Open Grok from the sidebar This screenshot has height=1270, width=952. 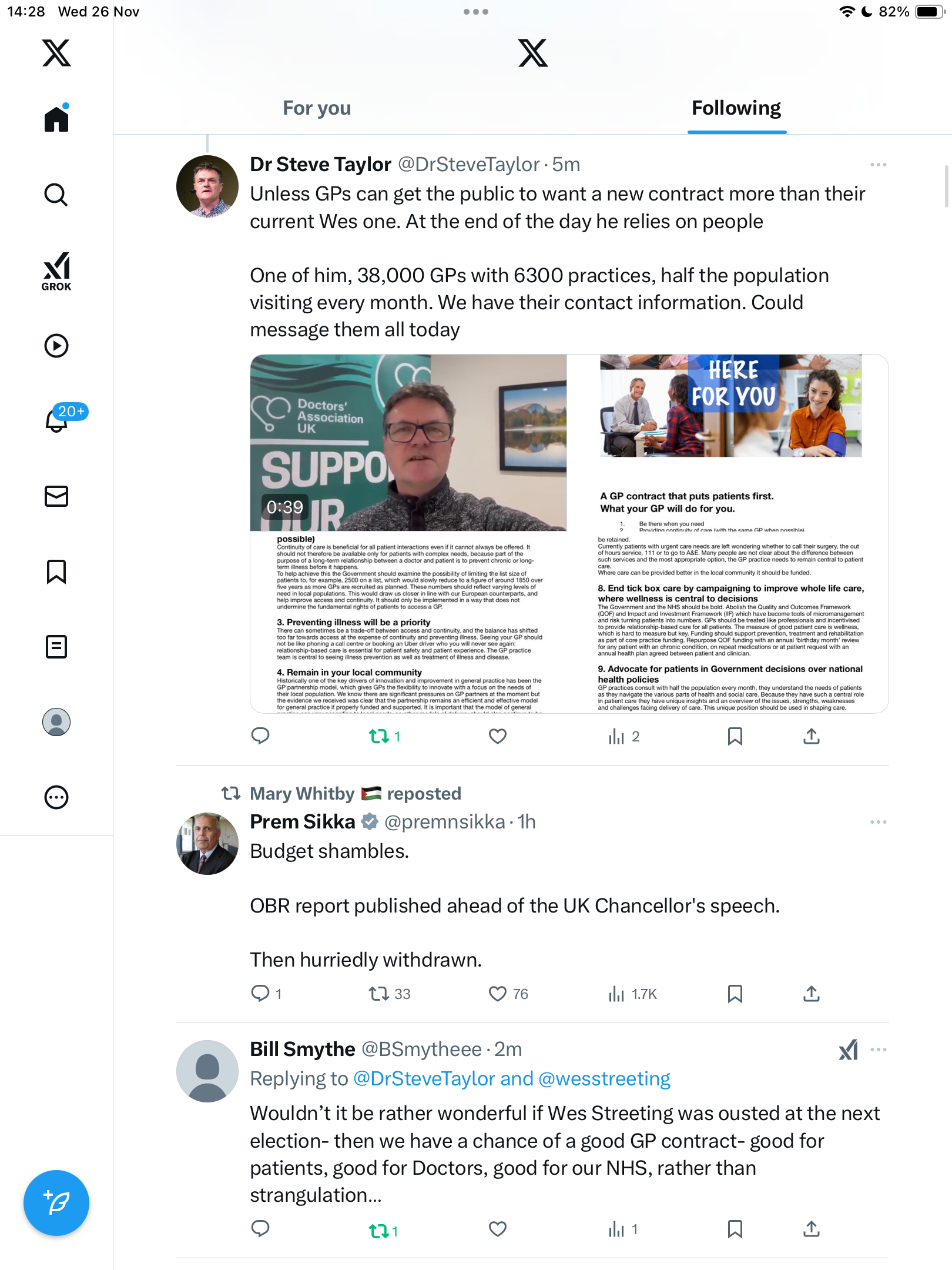click(x=56, y=270)
